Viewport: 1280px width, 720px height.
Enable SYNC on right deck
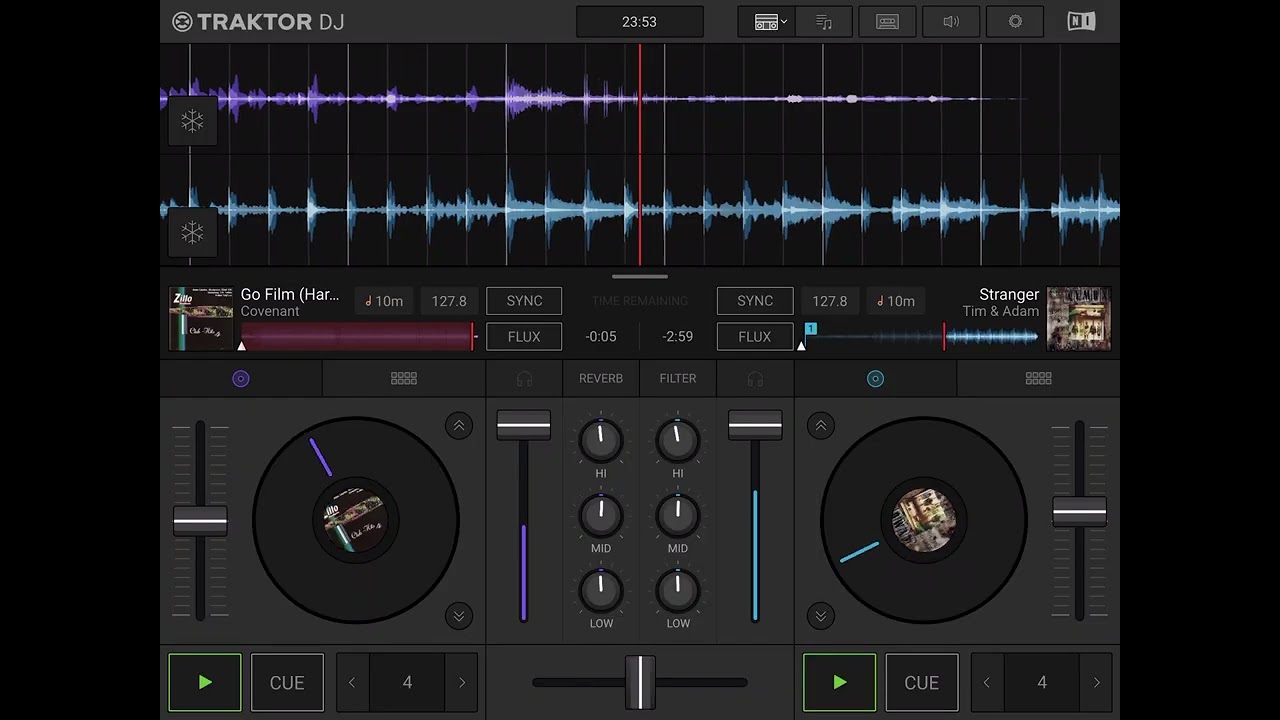click(755, 301)
